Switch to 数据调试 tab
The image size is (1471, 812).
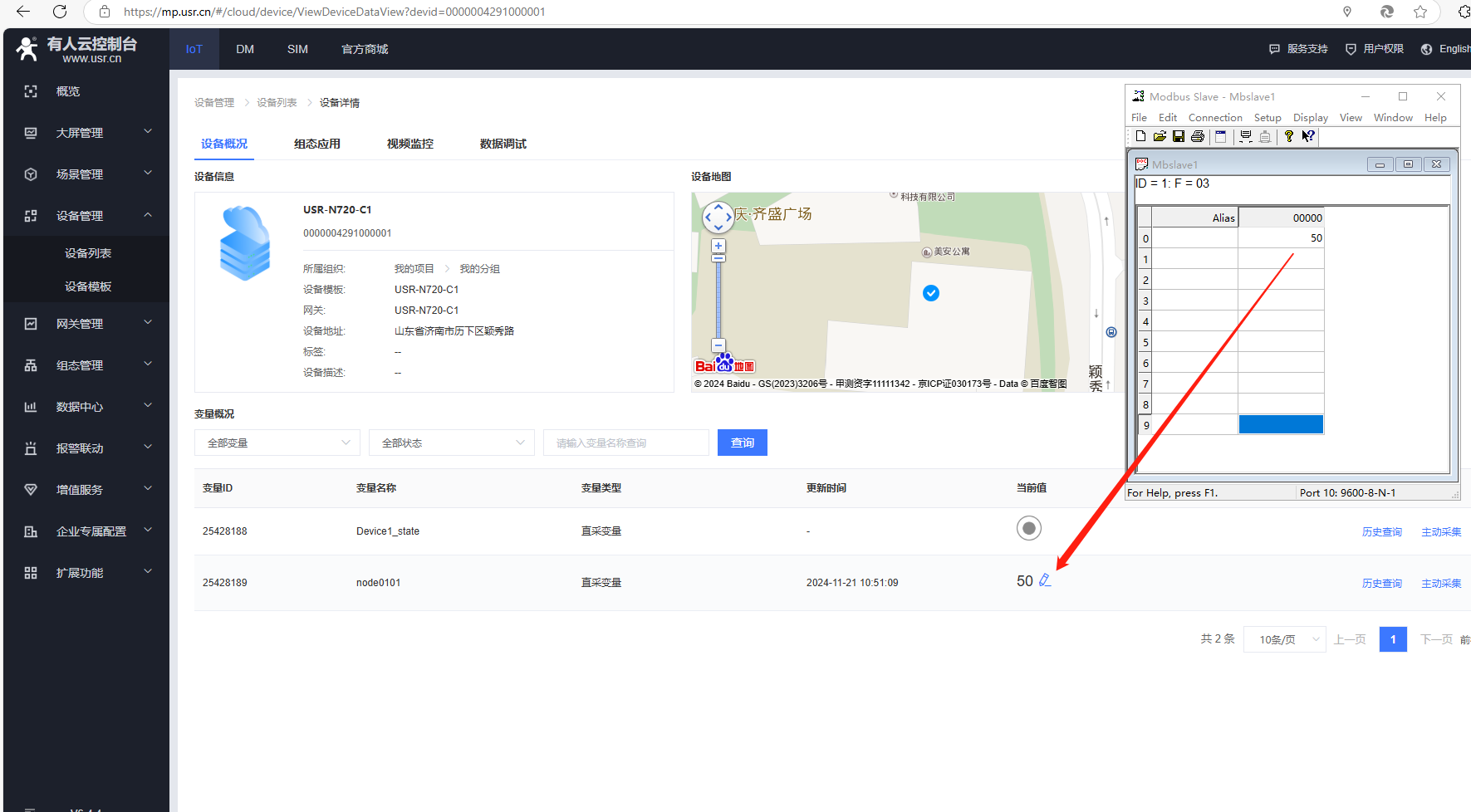coord(503,144)
